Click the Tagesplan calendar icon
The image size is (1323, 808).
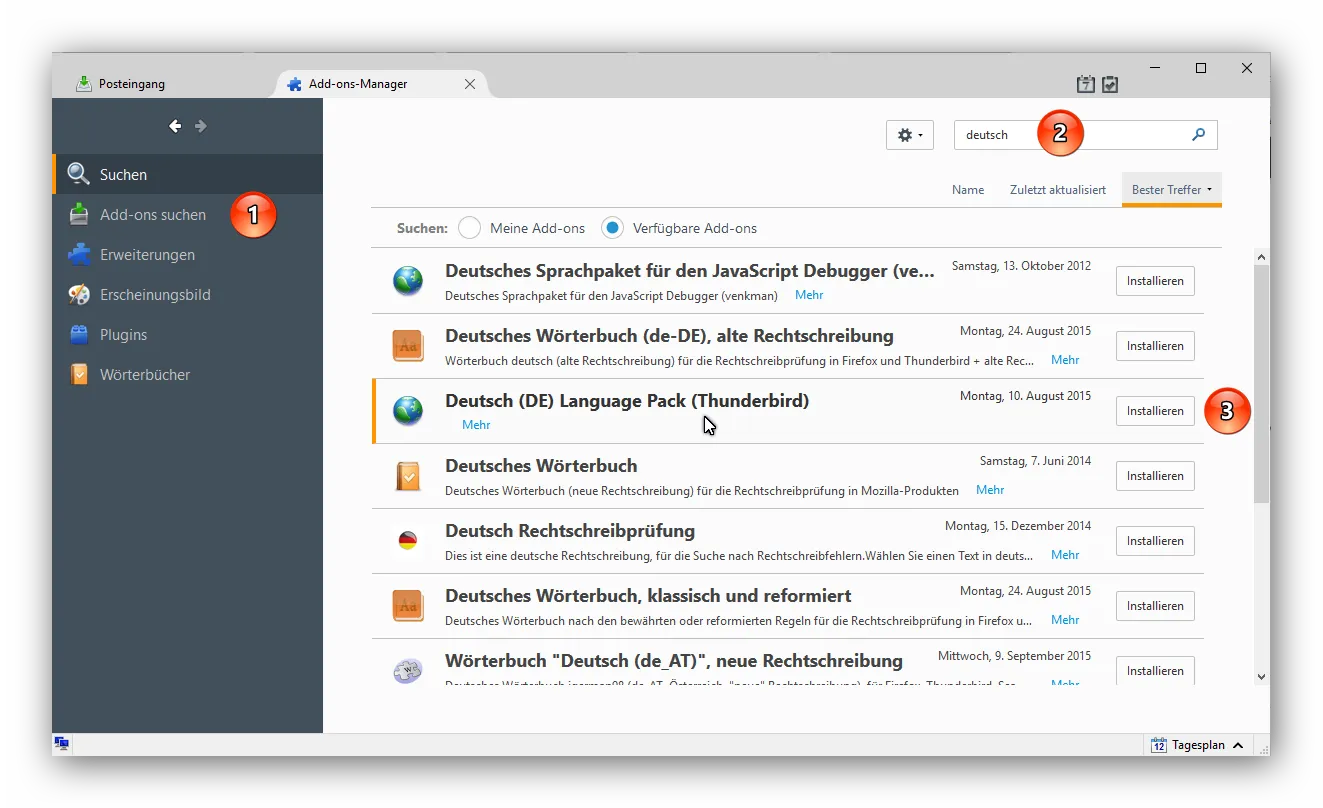tap(1159, 745)
